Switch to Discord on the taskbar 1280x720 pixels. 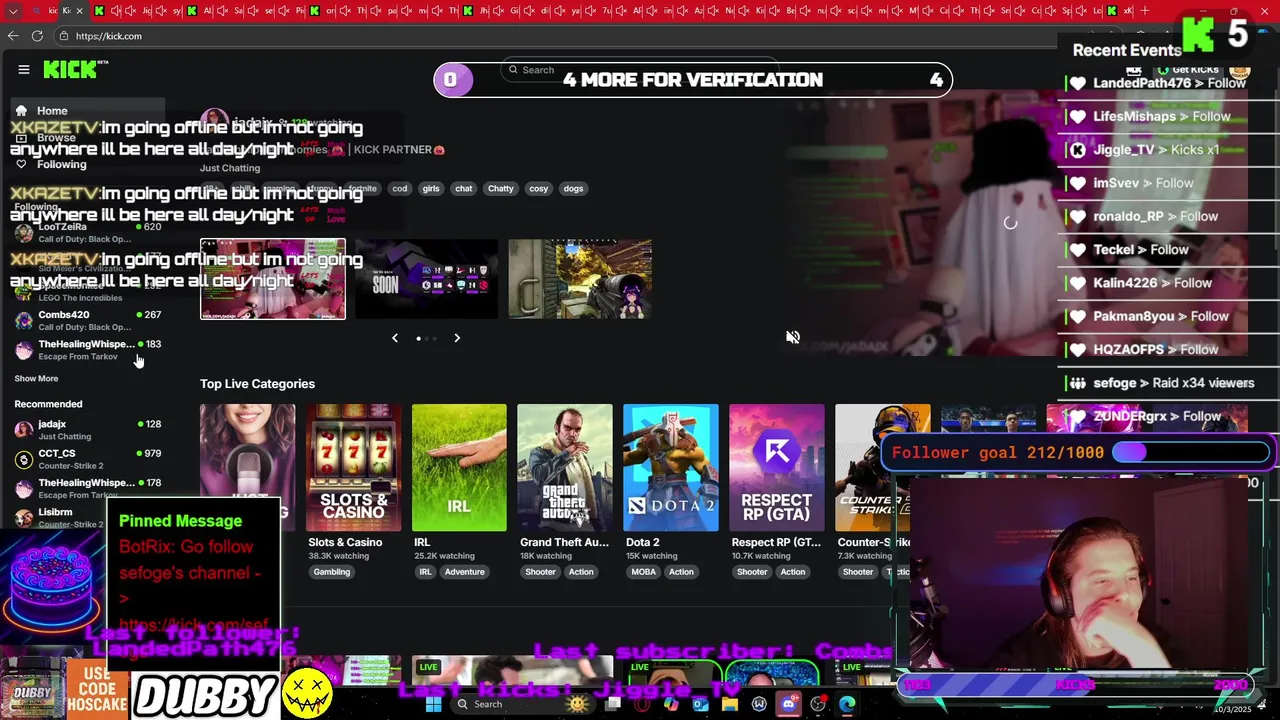click(x=789, y=704)
